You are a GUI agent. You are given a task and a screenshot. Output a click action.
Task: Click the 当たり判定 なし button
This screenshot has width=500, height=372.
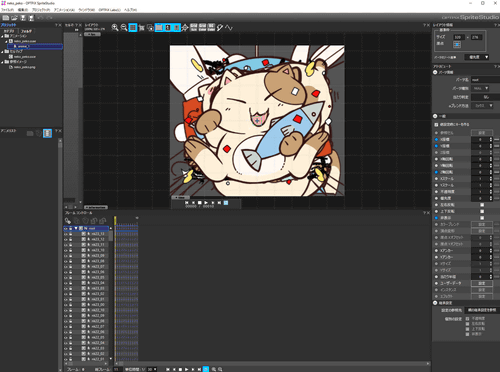click(x=486, y=97)
